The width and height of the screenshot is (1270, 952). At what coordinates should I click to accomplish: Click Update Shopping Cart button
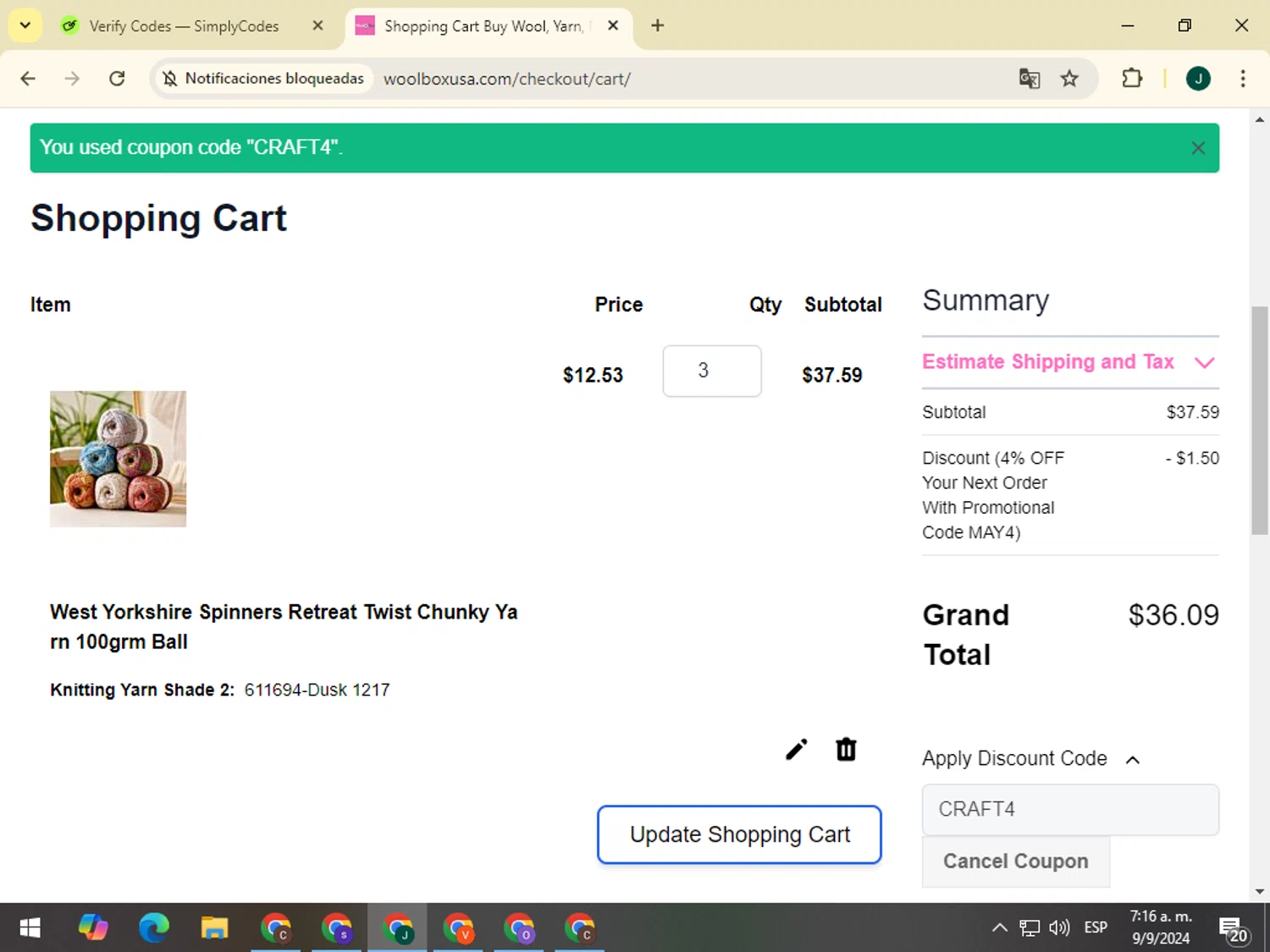tap(739, 834)
